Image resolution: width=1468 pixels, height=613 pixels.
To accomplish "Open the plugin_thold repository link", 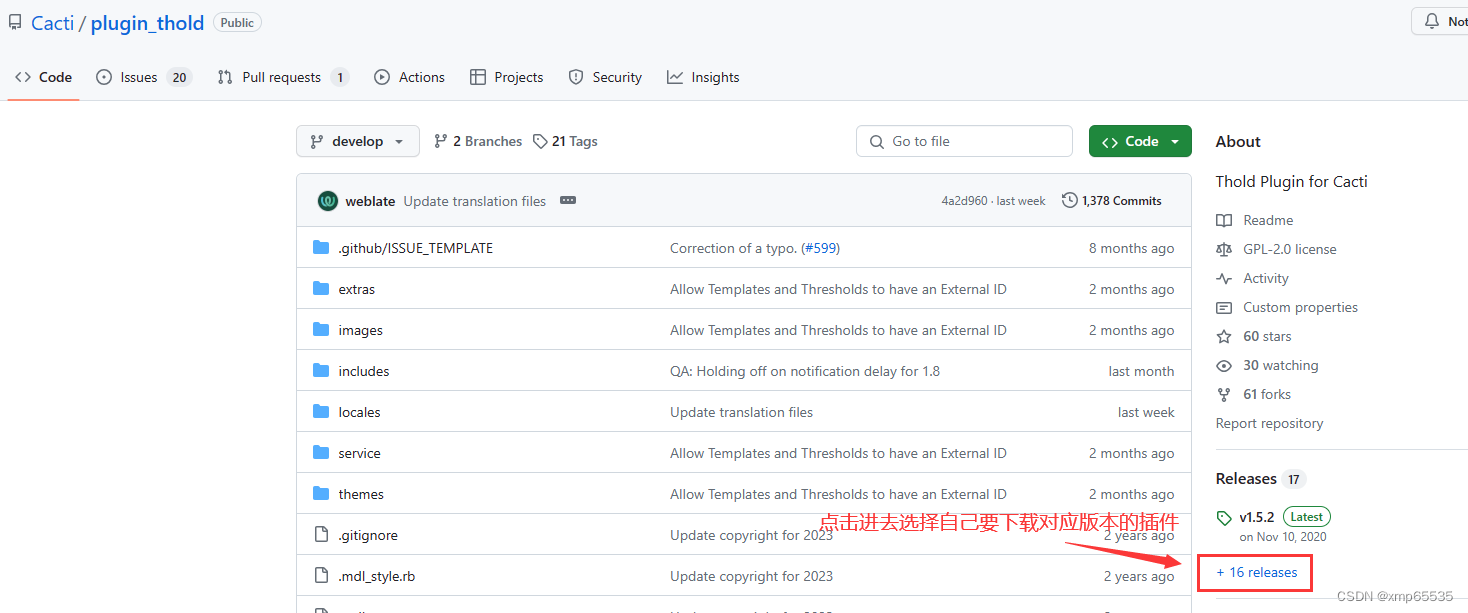I will tap(147, 23).
